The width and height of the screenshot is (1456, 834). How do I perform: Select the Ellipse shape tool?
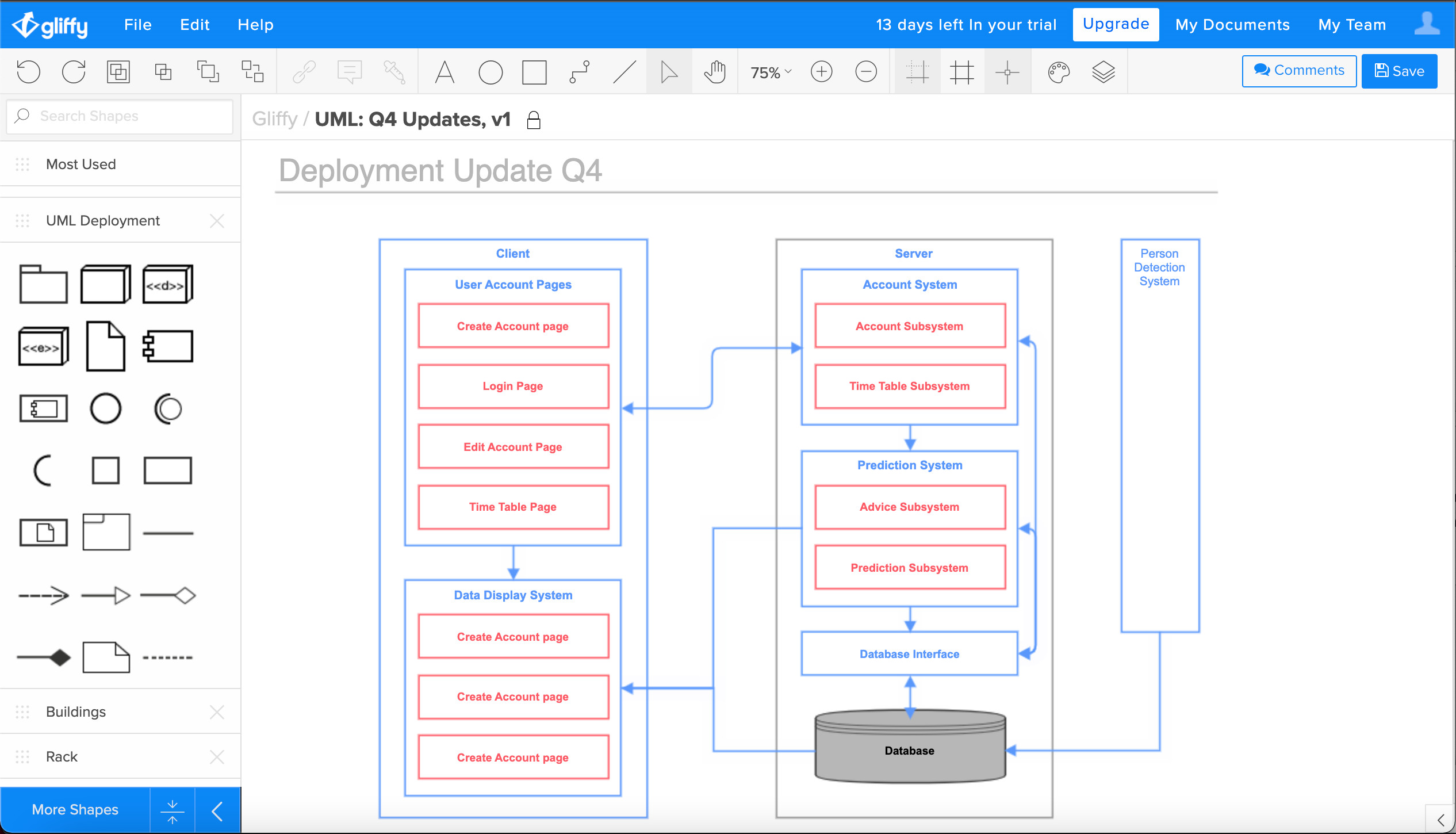pyautogui.click(x=490, y=72)
